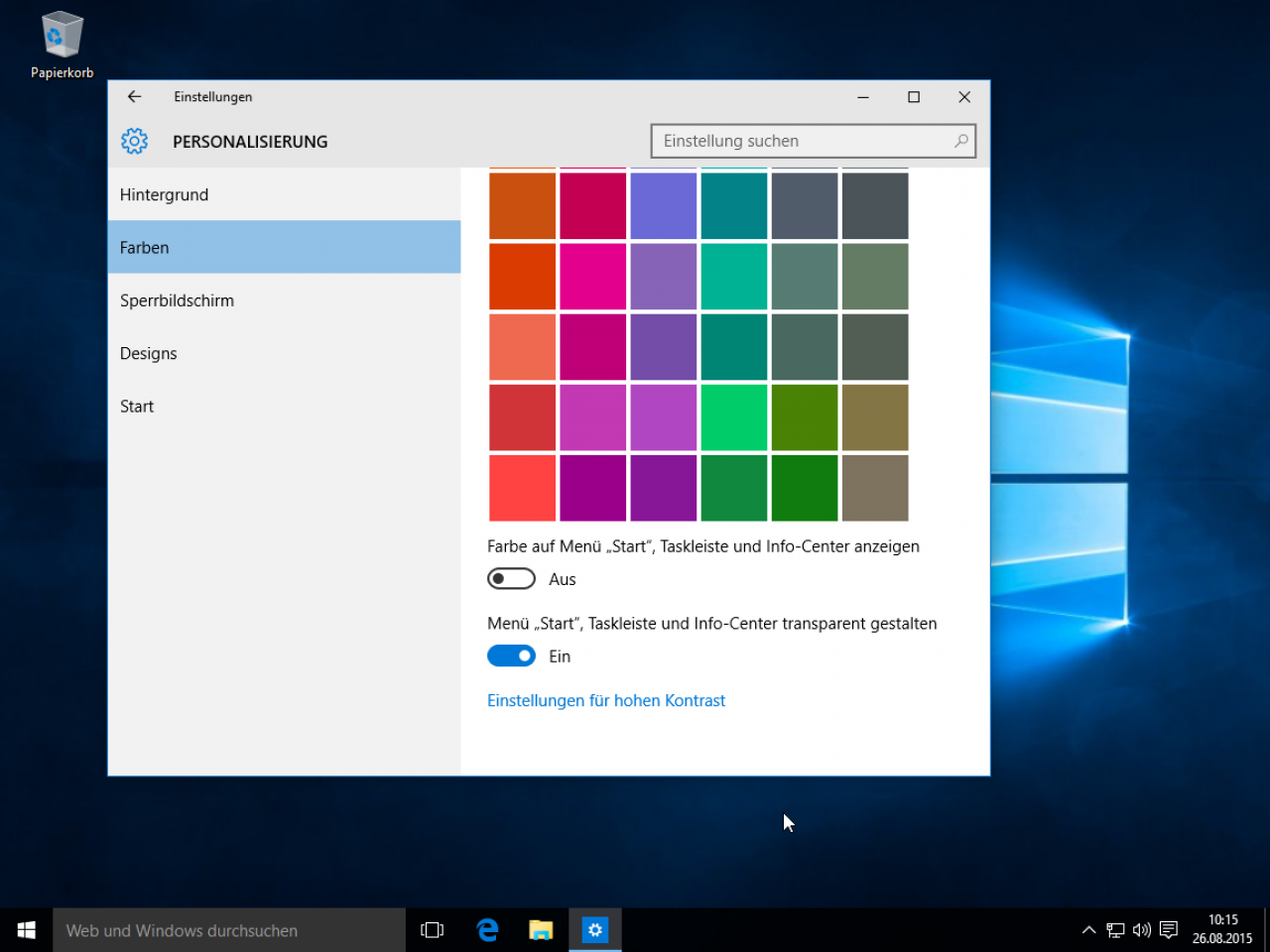
Task: Select the Farben sidebar entry
Action: click(x=284, y=247)
